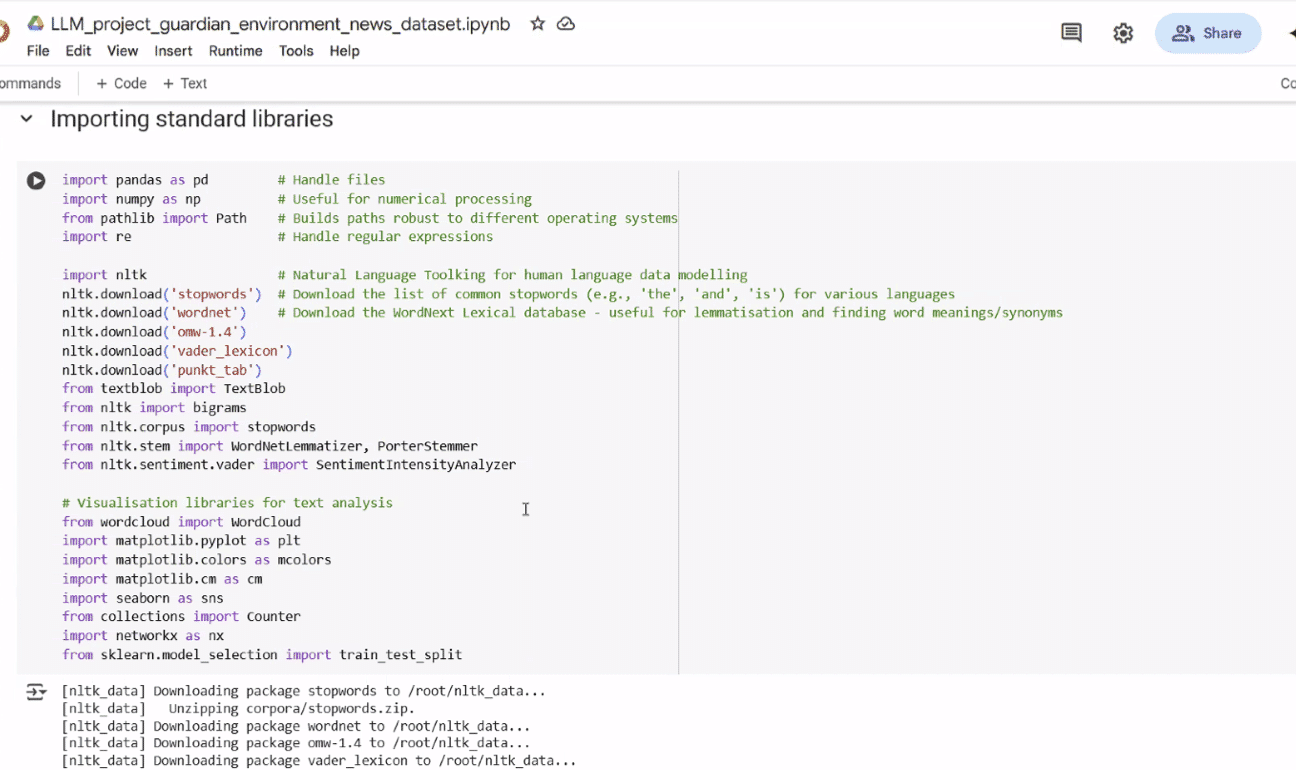This screenshot has width=1296, height=770.
Task: Run the import libraries code cell
Action: click(x=36, y=181)
